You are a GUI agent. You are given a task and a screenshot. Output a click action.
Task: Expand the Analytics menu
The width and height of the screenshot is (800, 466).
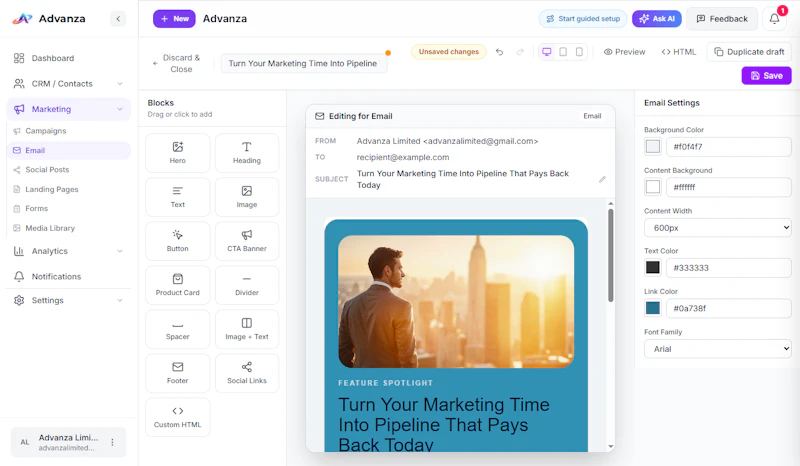pyautogui.click(x=69, y=251)
